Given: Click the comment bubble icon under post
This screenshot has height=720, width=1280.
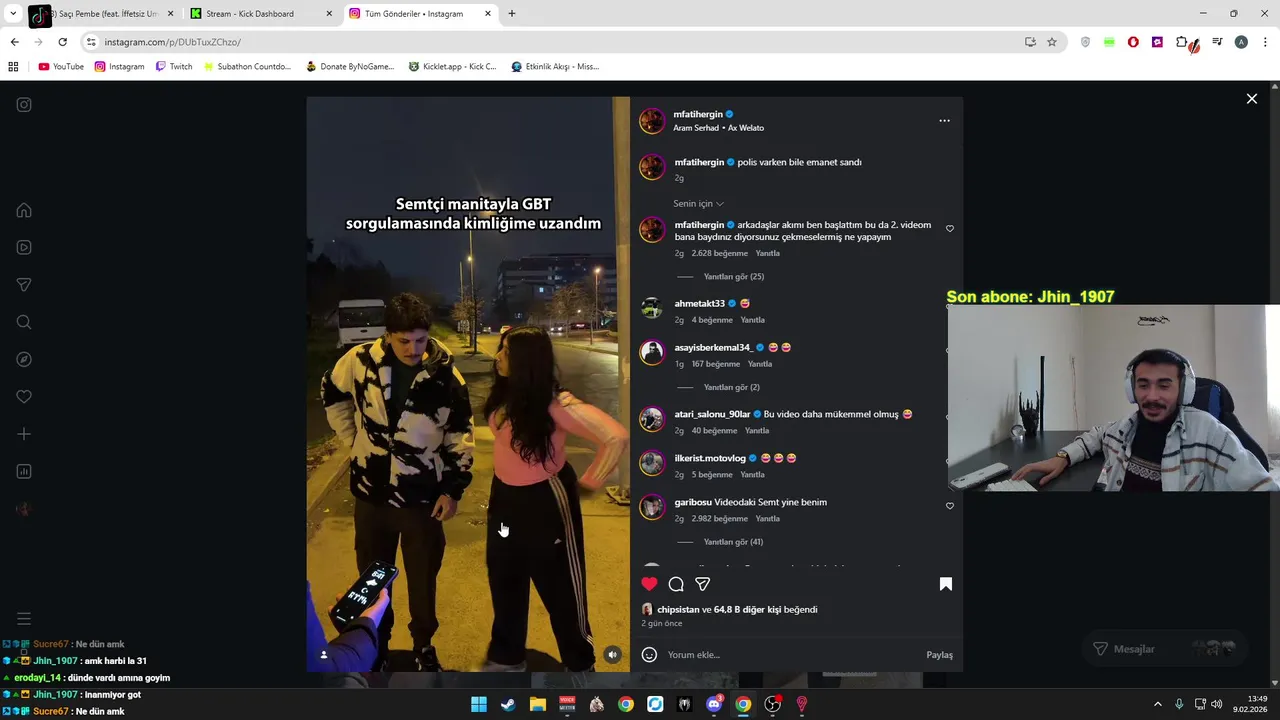Looking at the screenshot, I should (x=676, y=584).
